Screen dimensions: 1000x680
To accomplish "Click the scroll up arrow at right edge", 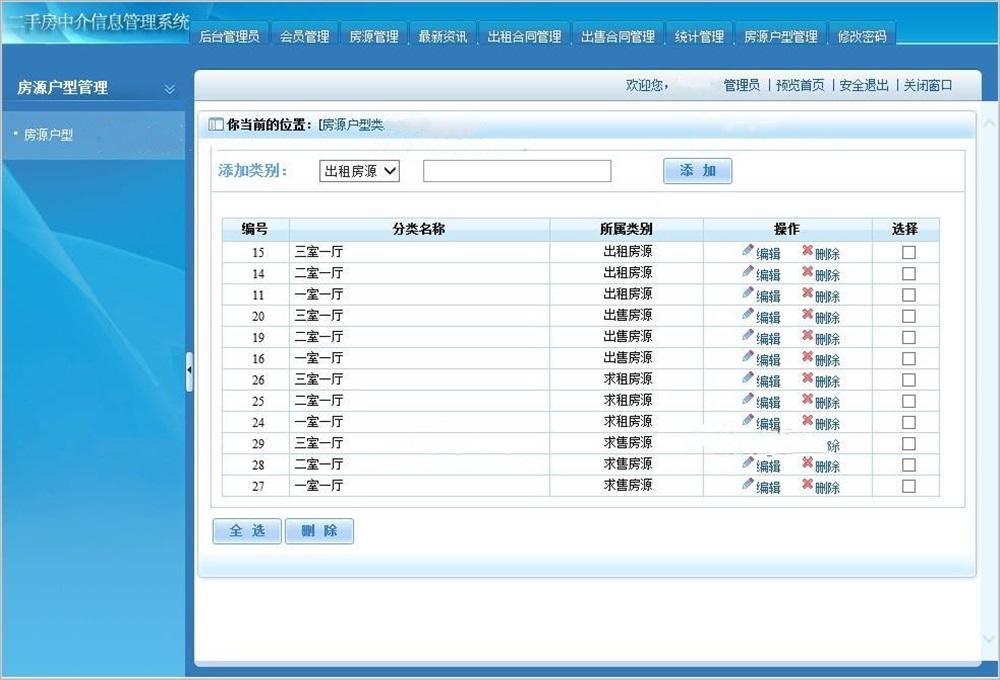I will tap(989, 122).
